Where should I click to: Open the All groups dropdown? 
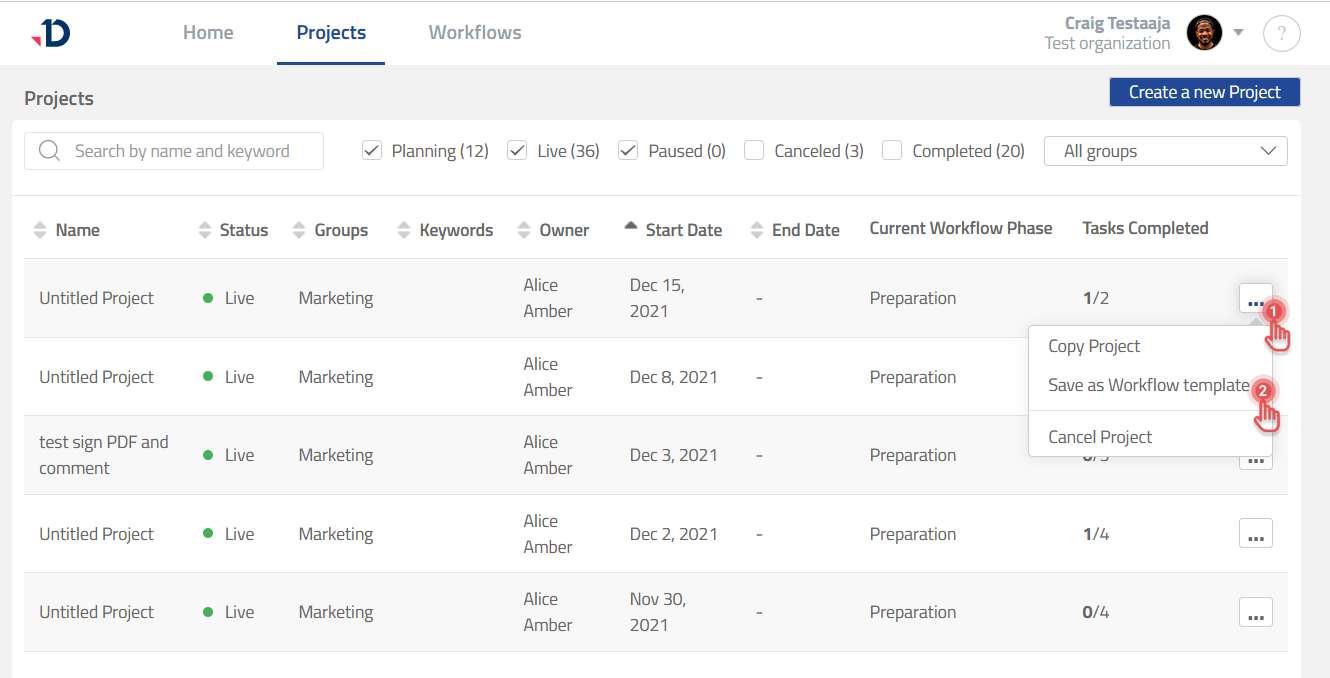[1165, 150]
